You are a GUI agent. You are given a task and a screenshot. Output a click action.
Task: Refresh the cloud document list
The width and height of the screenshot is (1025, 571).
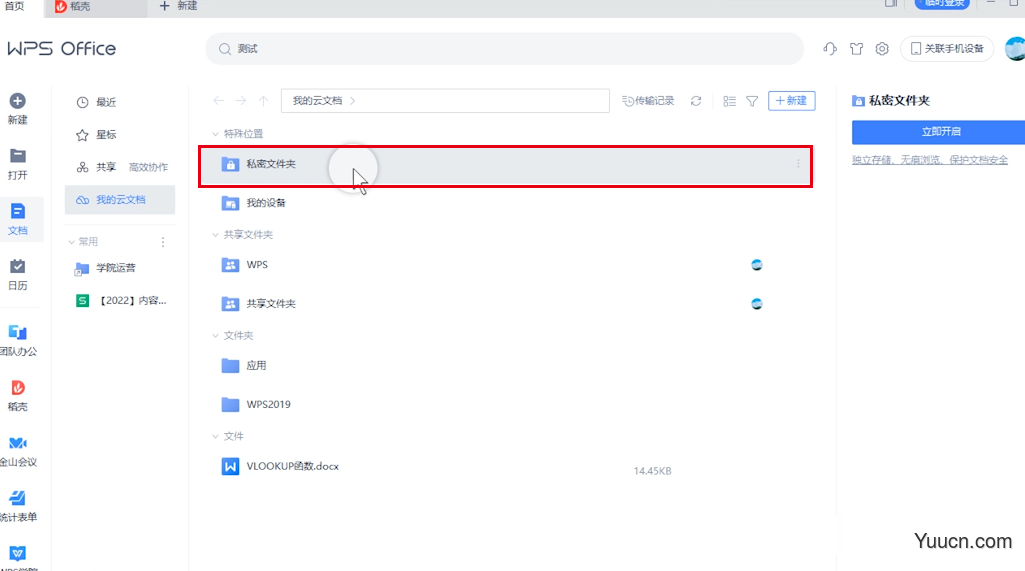696,101
